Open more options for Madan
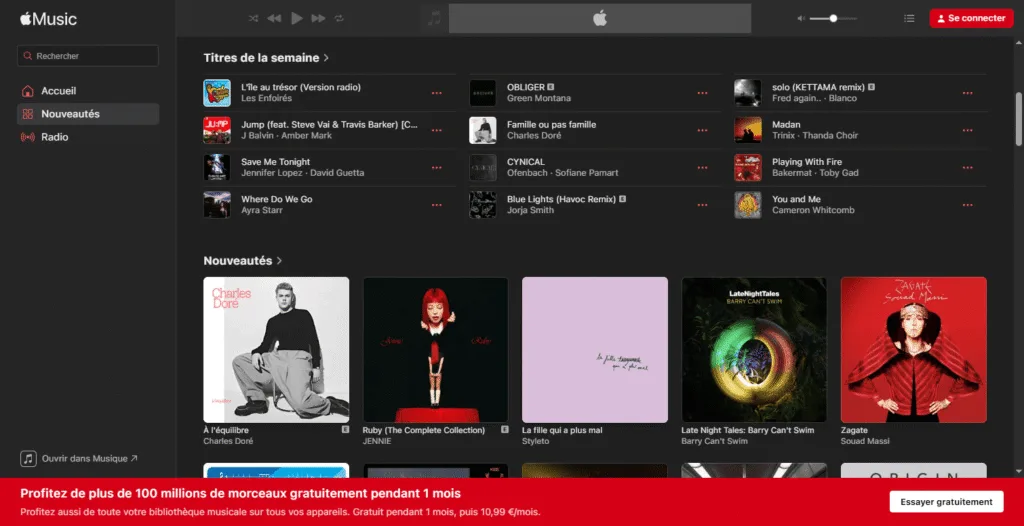This screenshot has height=526, width=1024. (967, 130)
